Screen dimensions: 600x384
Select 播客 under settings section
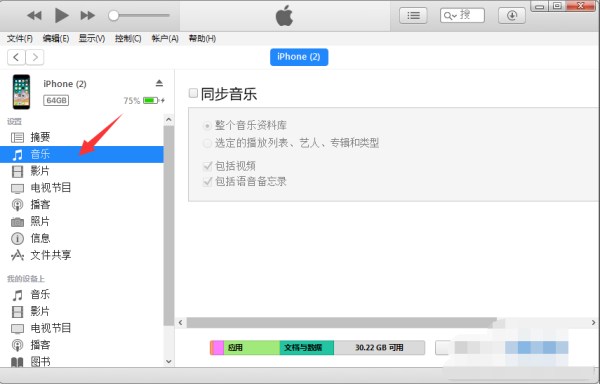coord(82,205)
